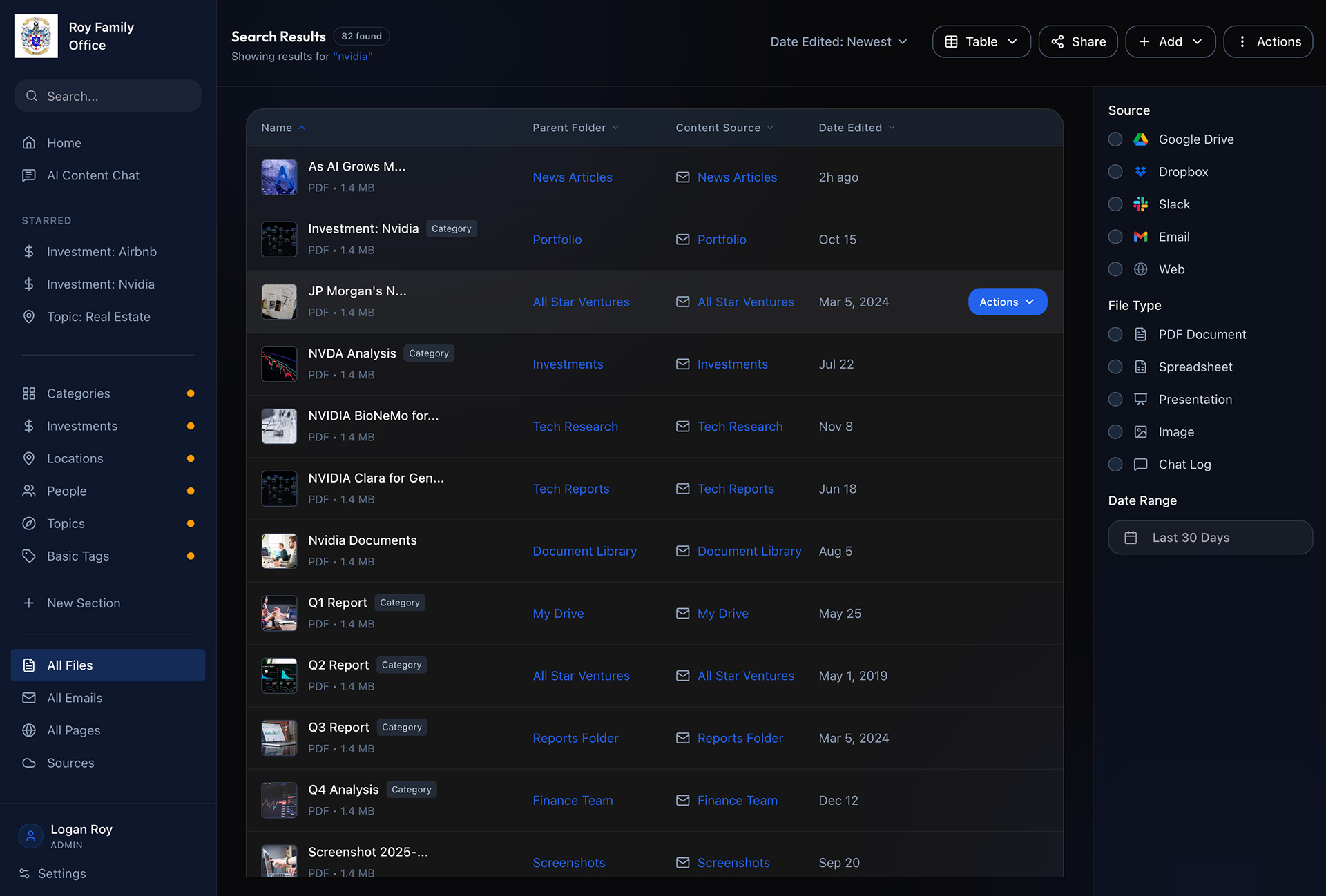Click the Google Drive source icon

[1140, 139]
